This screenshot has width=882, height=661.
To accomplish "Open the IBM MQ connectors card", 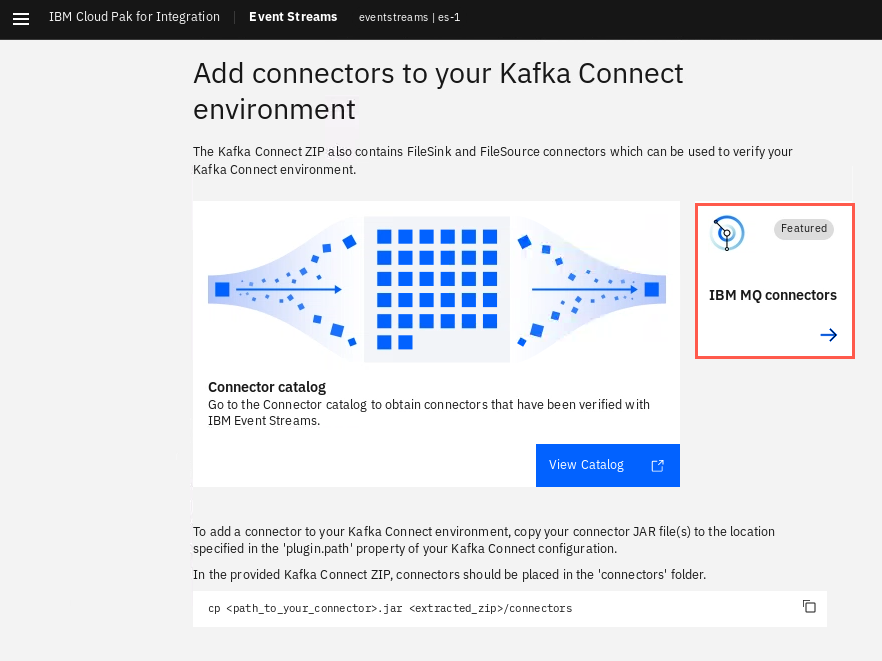I will point(775,281).
